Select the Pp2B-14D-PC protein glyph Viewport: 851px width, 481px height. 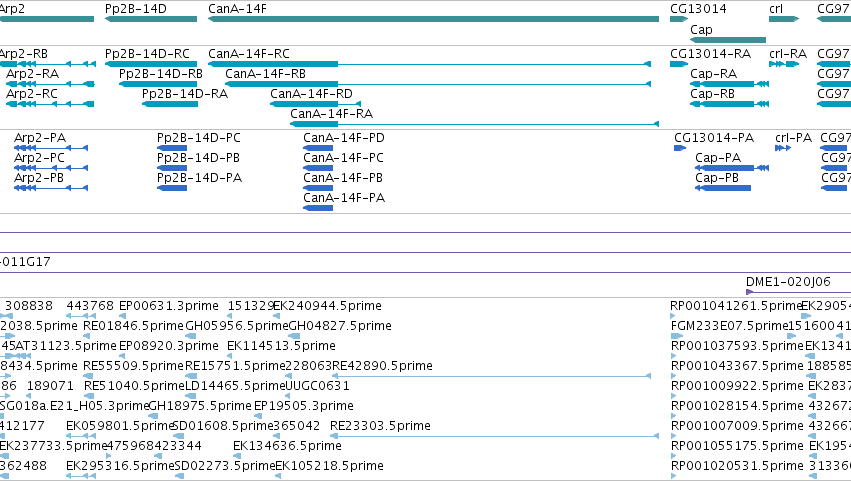click(x=172, y=148)
